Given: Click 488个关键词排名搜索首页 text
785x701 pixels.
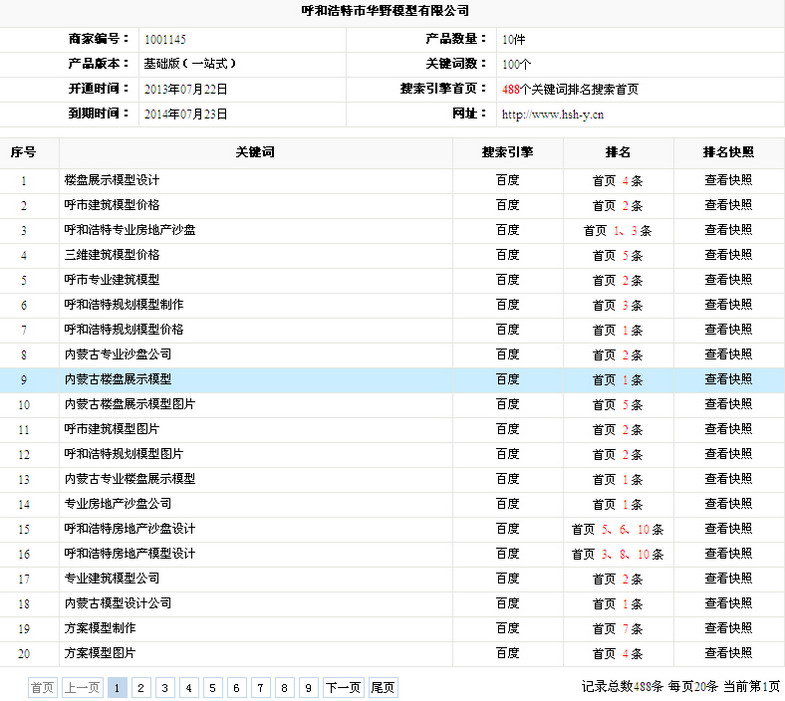Looking at the screenshot, I should (x=570, y=90).
